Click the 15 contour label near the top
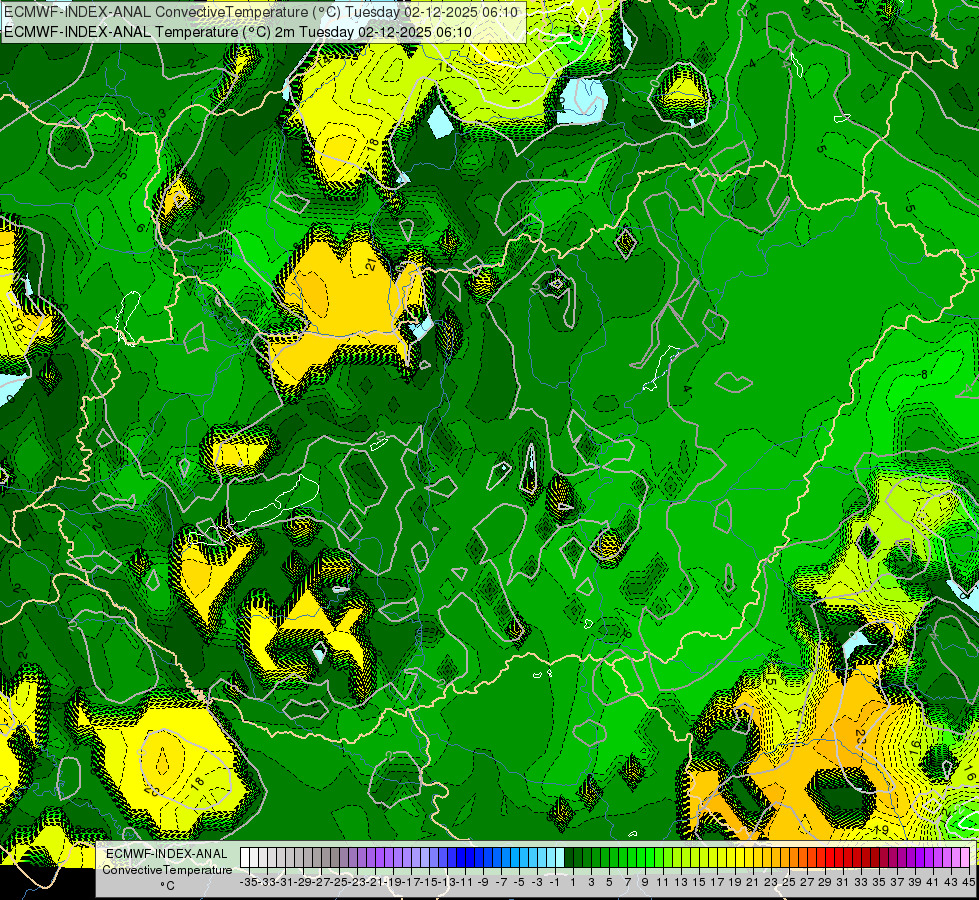Viewport: 979px width, 900px height. coord(445,67)
